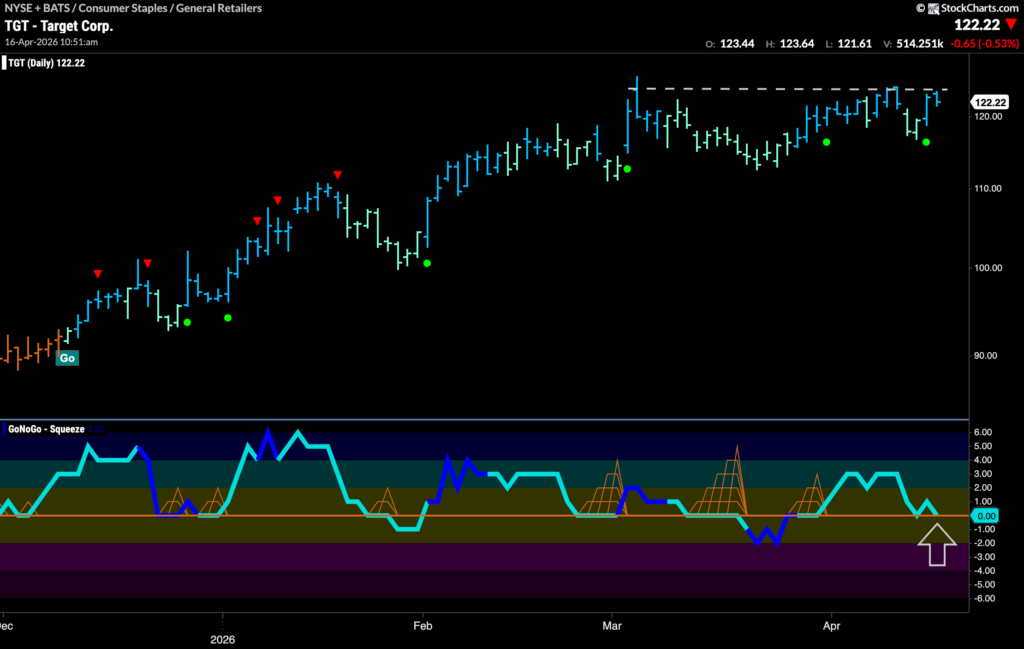Viewport: 1024px width, 649px height.
Task: Click the red change value -0.65 (-0.53%)
Action: (x=984, y=44)
